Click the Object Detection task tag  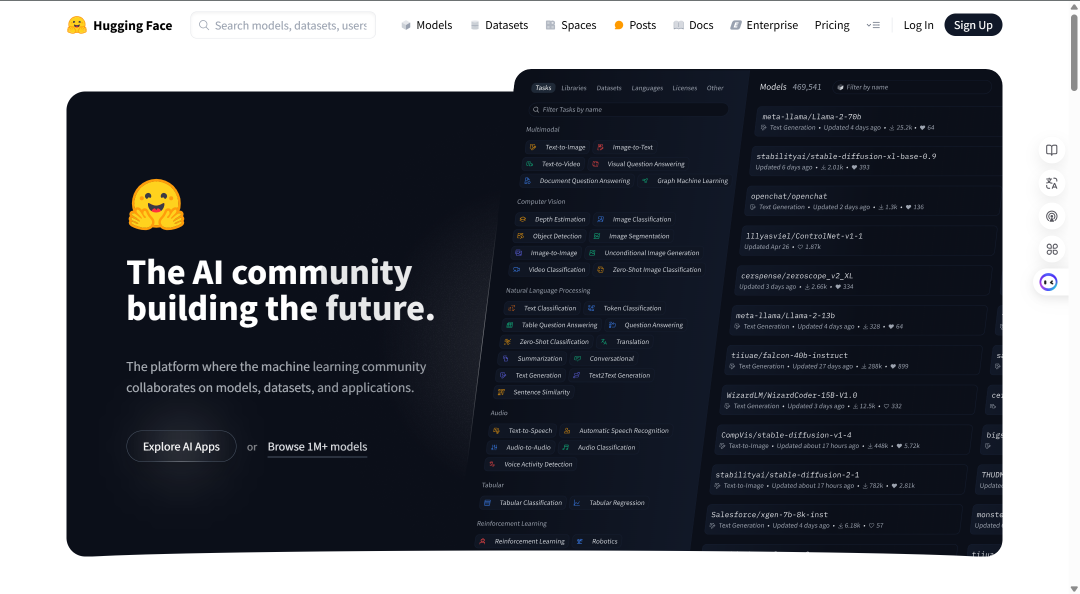tap(550, 236)
